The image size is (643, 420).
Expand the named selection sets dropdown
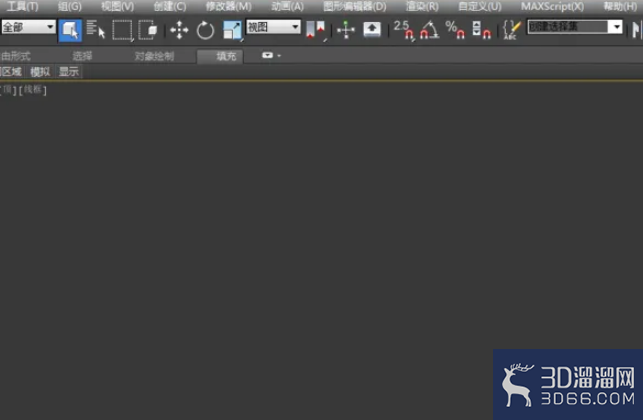616,27
